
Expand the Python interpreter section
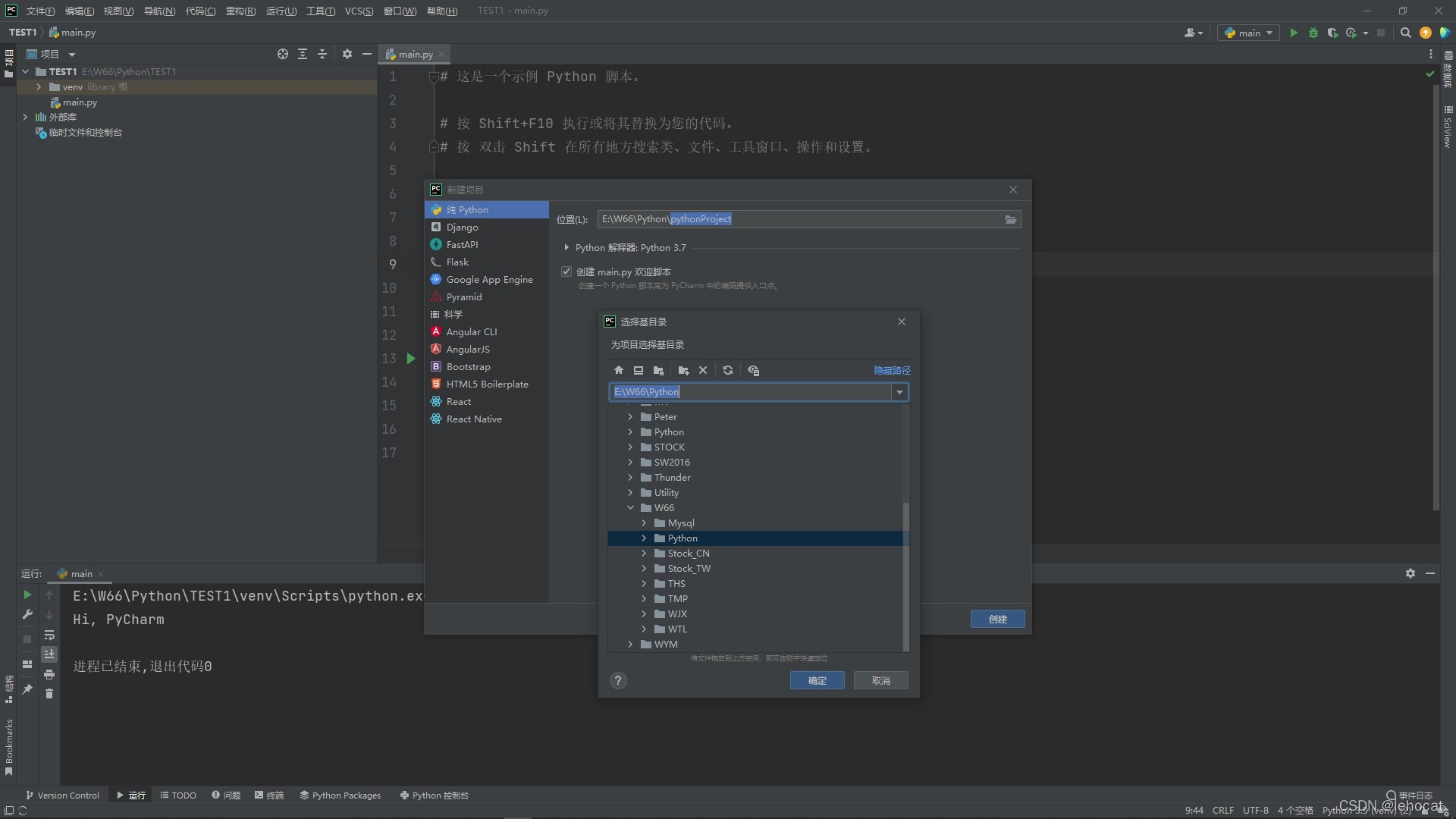566,248
